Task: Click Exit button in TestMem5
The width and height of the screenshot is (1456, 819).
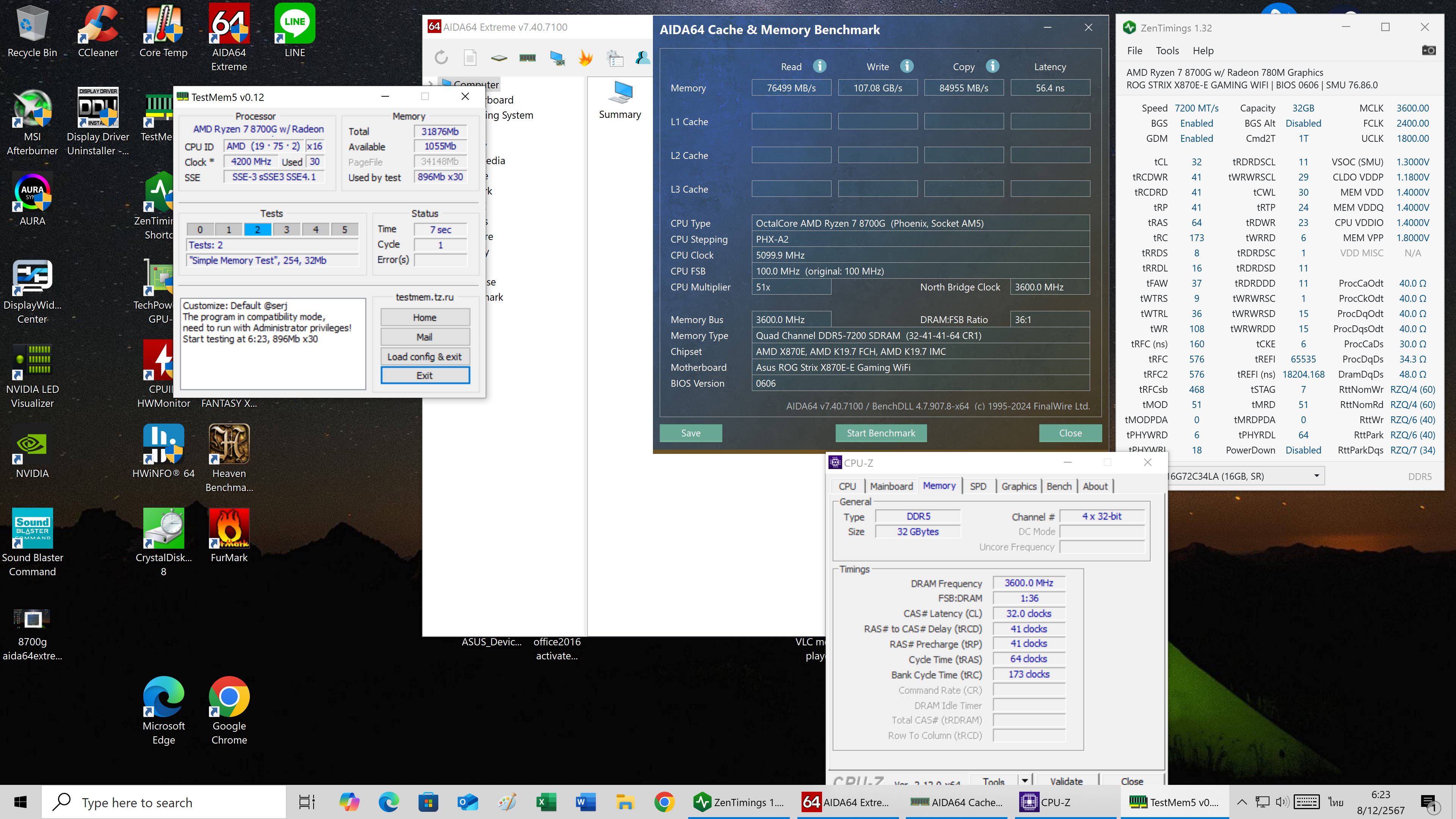Action: click(x=425, y=375)
